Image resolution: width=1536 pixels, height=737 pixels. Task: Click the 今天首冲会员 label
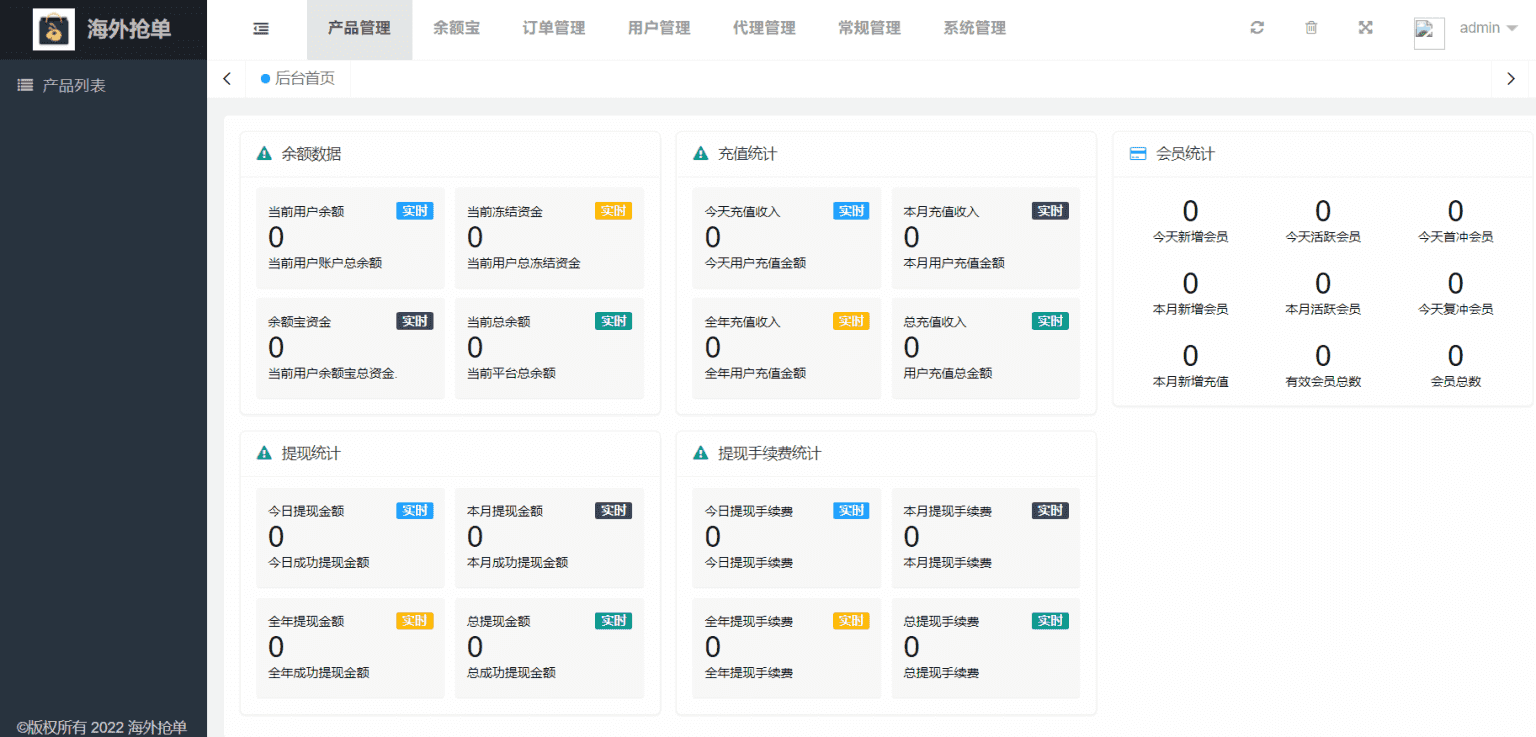tap(1455, 237)
